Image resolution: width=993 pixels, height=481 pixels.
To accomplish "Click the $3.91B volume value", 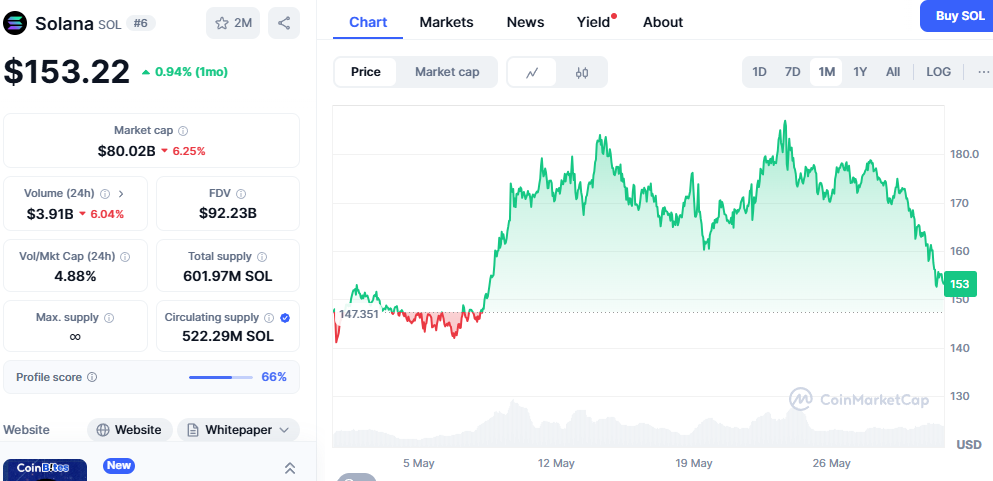I will pyautogui.click(x=50, y=214).
